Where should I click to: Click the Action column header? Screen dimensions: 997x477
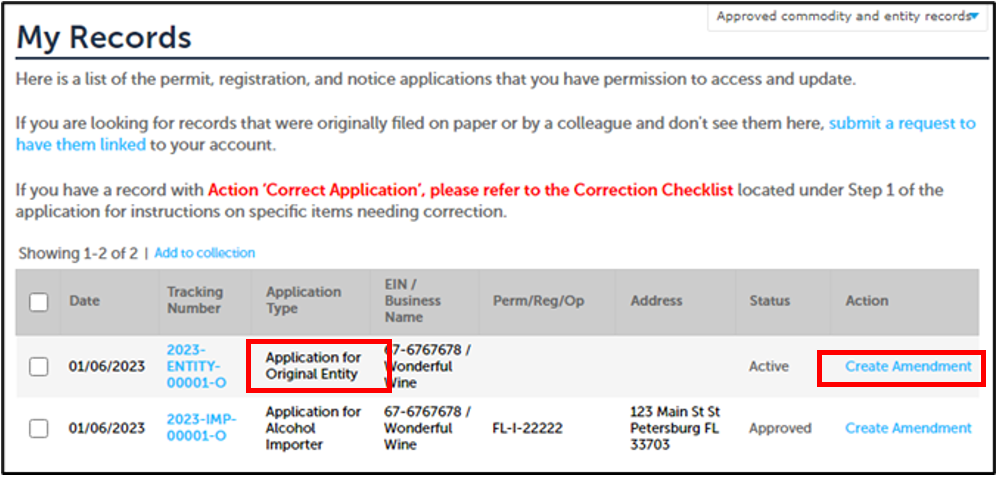coord(866,300)
